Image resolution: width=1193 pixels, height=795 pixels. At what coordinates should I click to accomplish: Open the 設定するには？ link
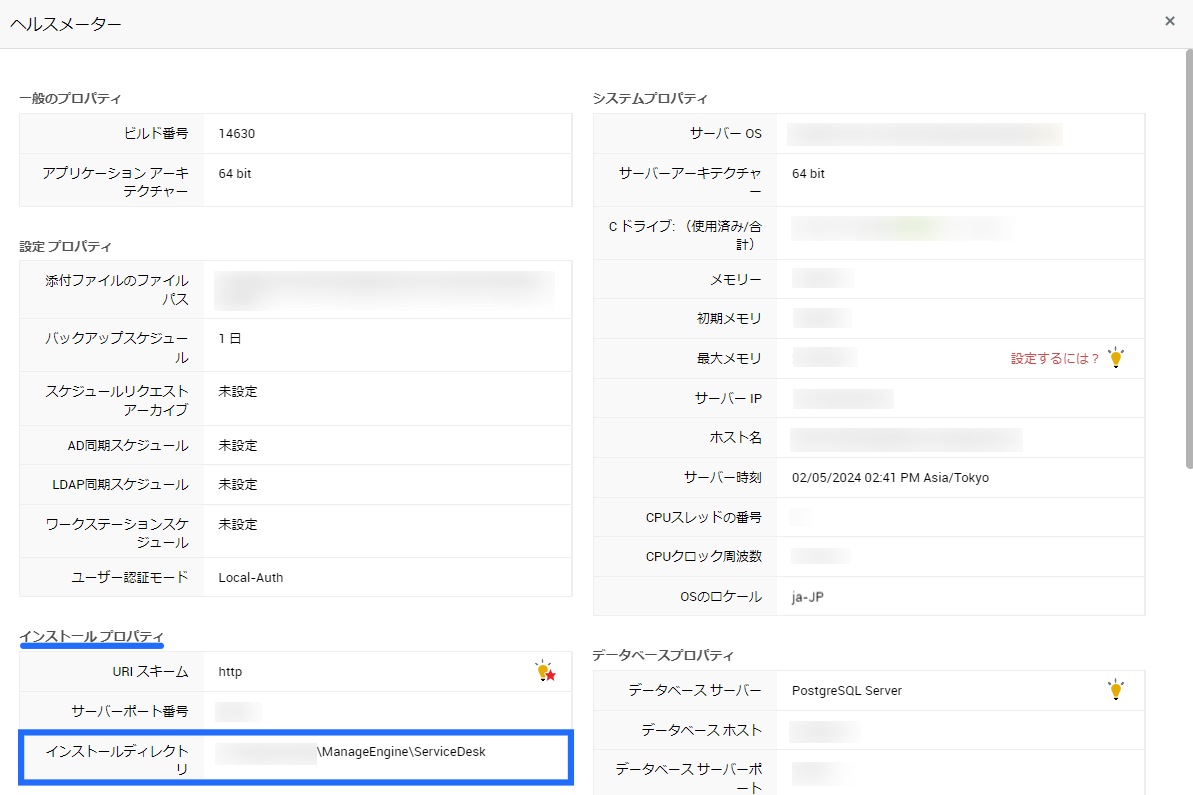click(x=1055, y=359)
